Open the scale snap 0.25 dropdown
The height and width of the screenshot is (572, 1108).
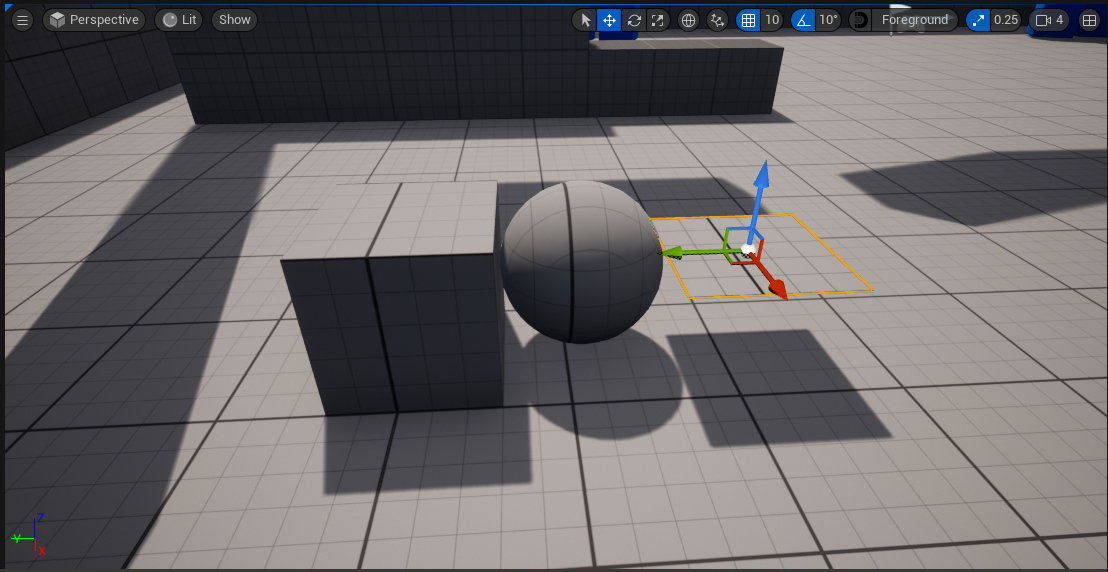(1006, 20)
